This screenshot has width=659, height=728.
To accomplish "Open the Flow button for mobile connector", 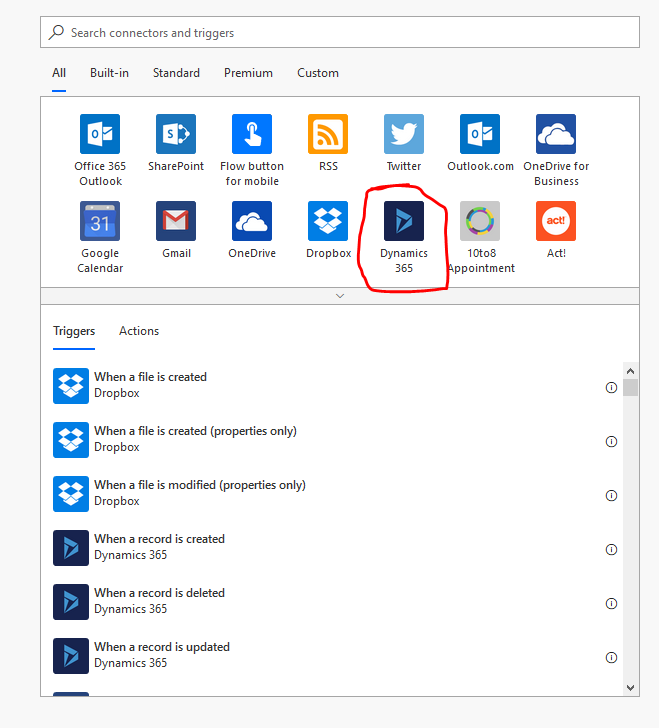I will click(x=252, y=134).
